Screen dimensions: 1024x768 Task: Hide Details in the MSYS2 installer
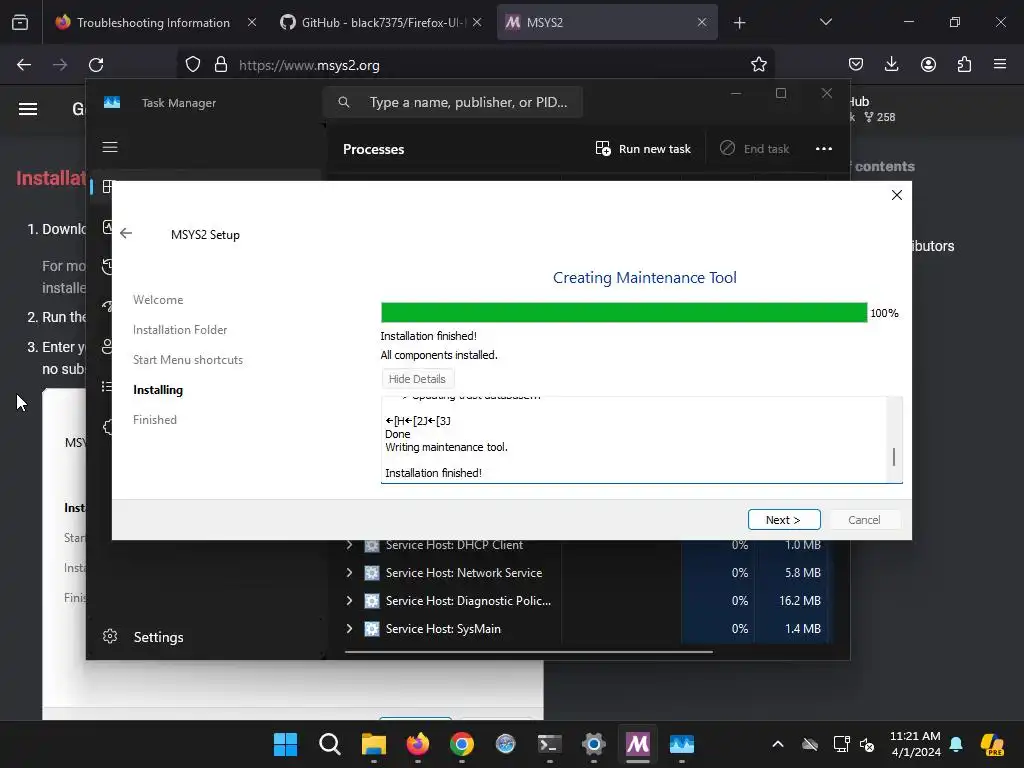(417, 379)
